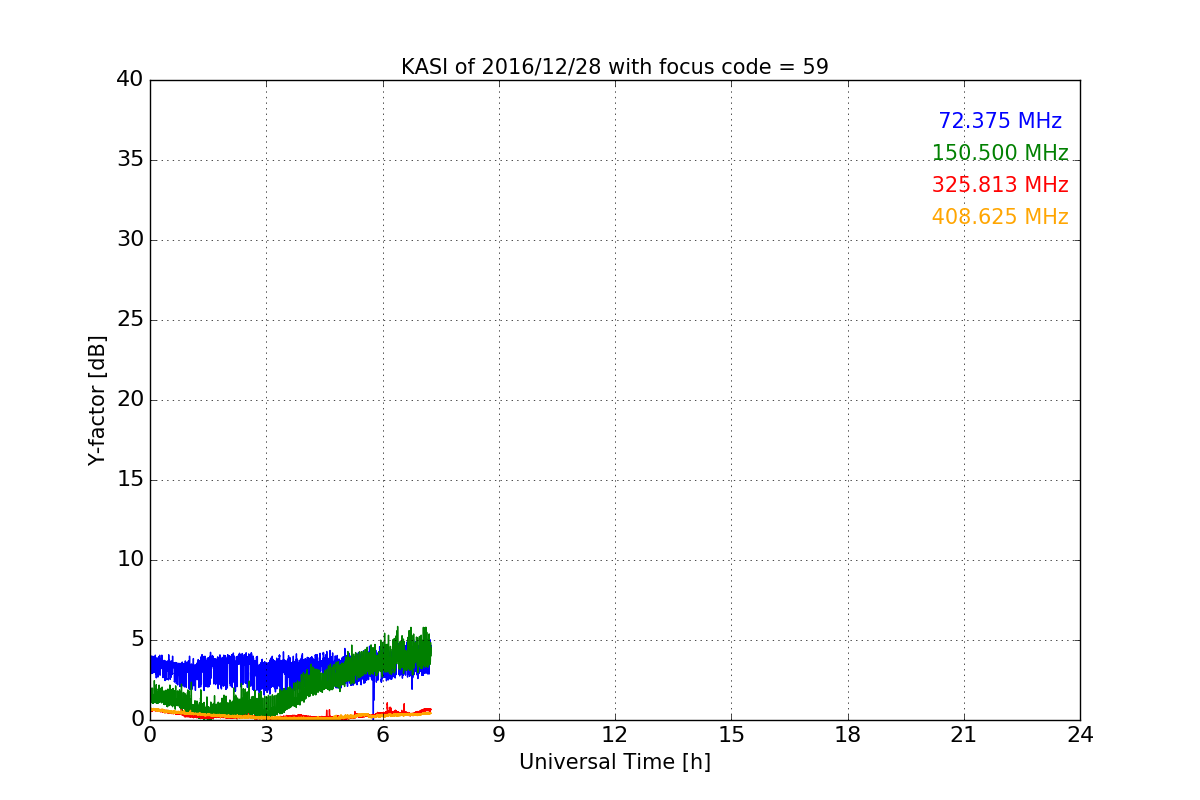Click the x-axis tick label 24
The width and height of the screenshot is (1200, 800).
(1080, 735)
